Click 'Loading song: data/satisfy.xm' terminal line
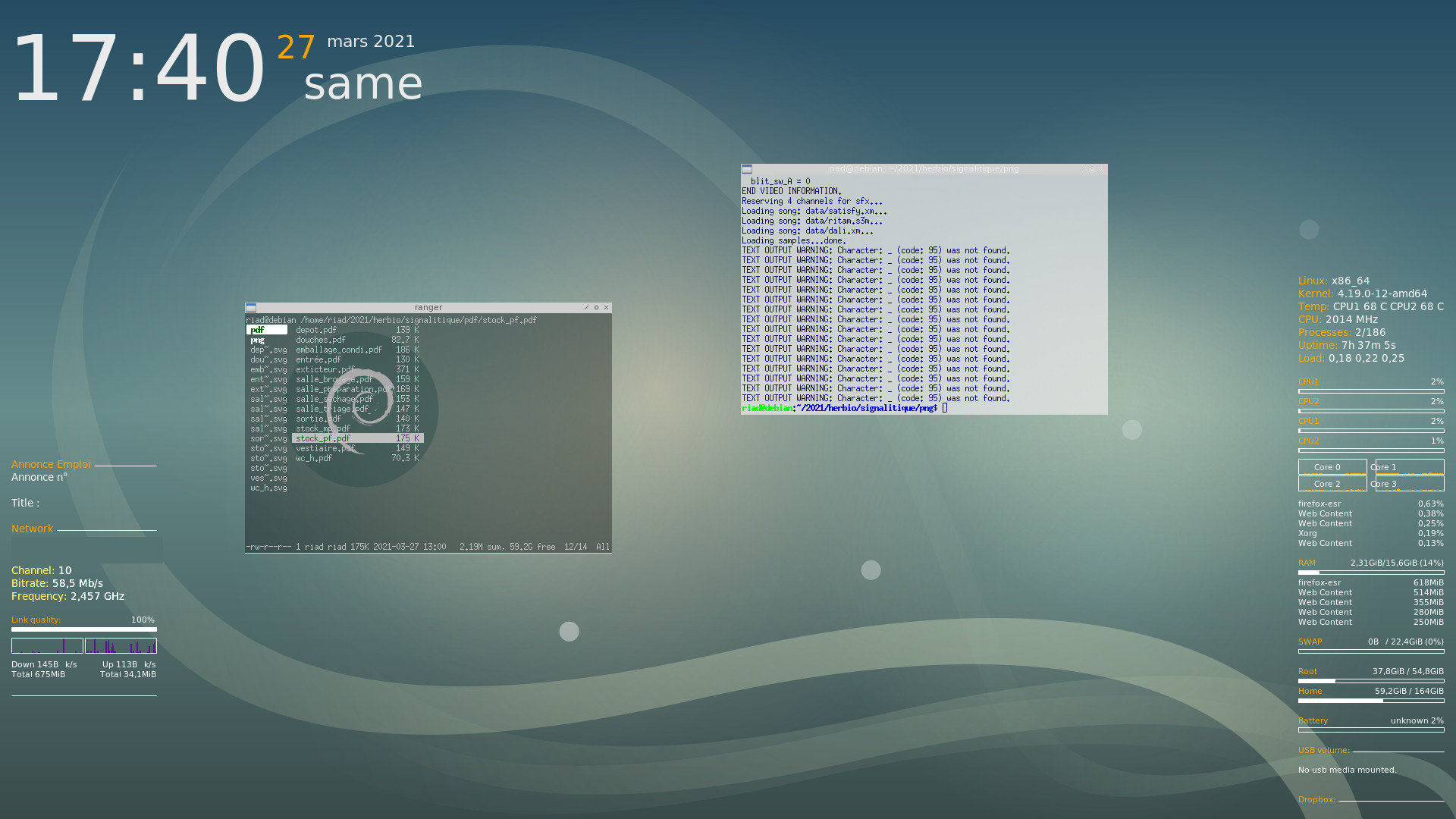1456x819 pixels. 814,211
